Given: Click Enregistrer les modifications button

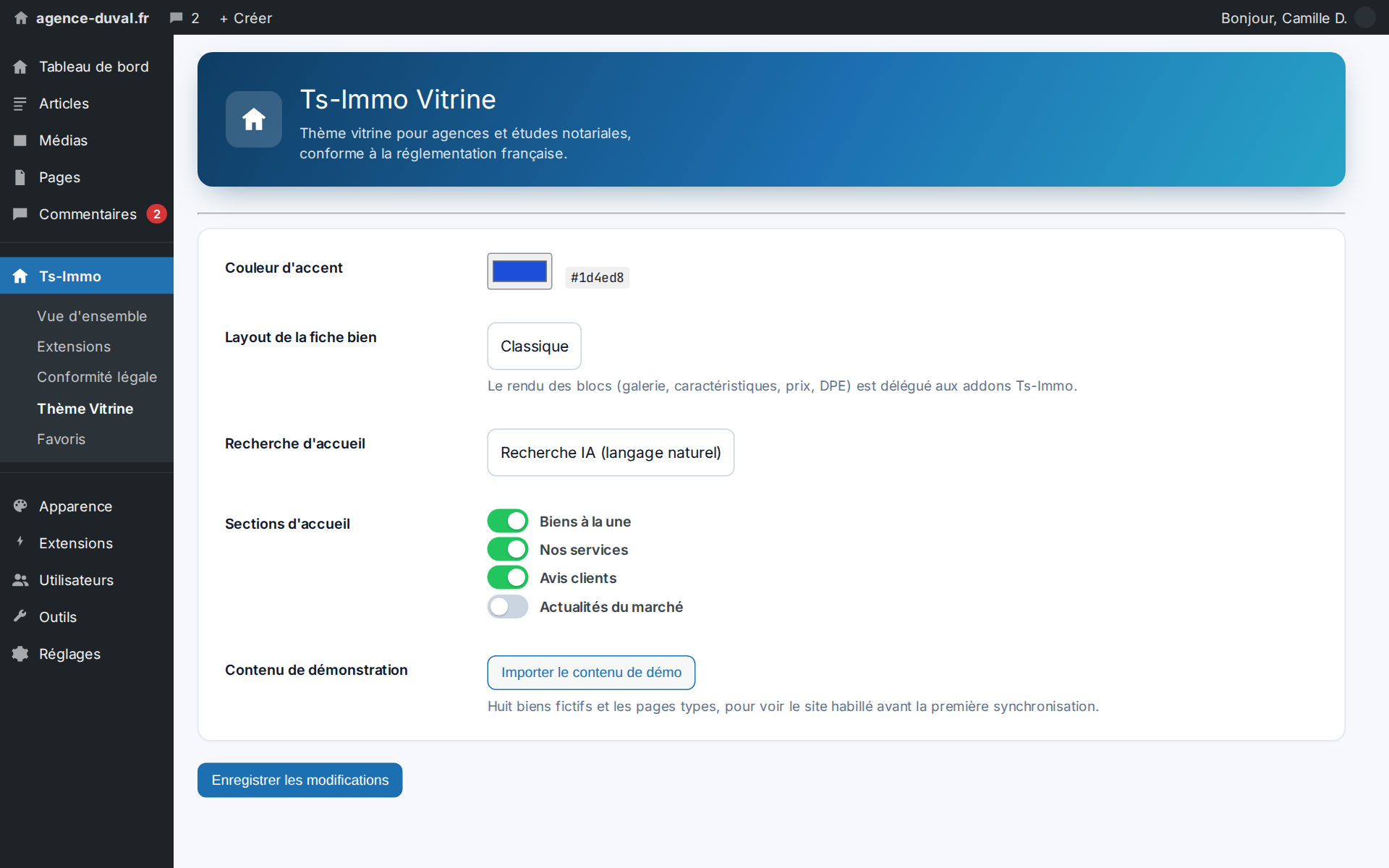Looking at the screenshot, I should tap(300, 780).
